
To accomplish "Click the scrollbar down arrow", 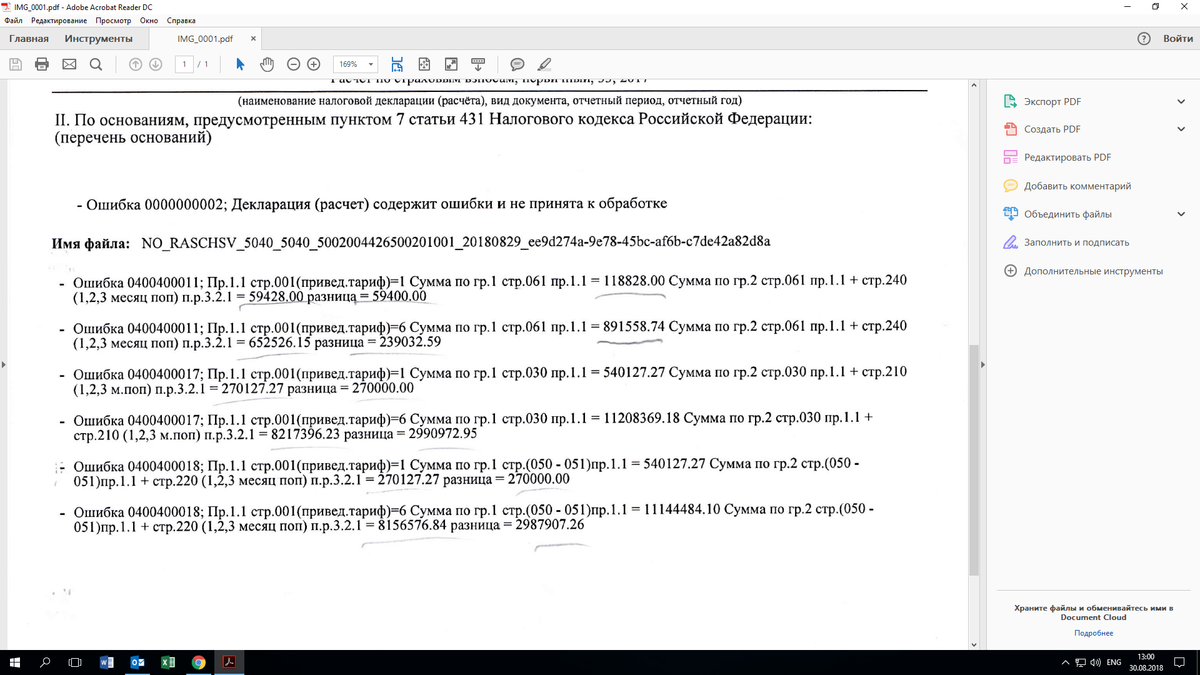I will tap(973, 645).
